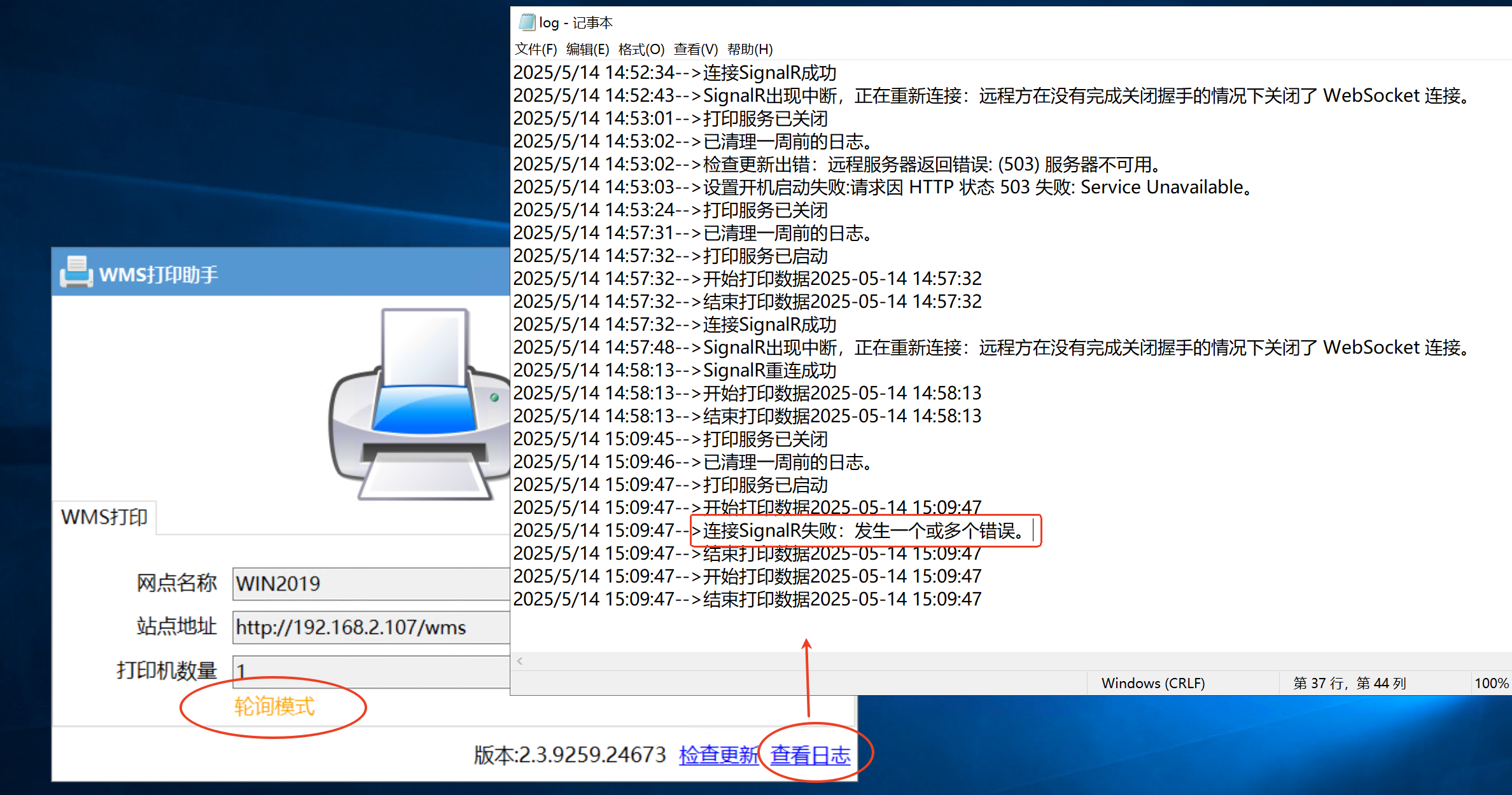Viewport: 1512px width, 795px height.
Task: Open the 帮助(H) menu in Notepad
Action: [750, 49]
